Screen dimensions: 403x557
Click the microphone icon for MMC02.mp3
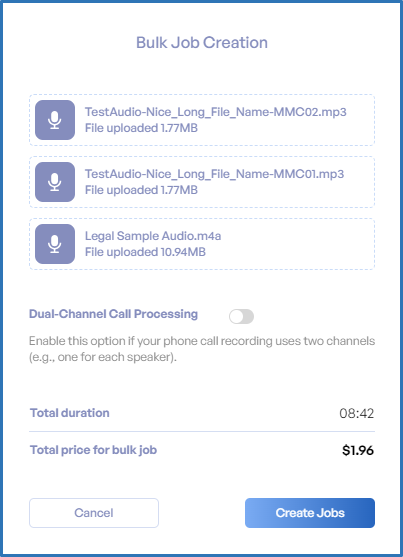pos(55,120)
